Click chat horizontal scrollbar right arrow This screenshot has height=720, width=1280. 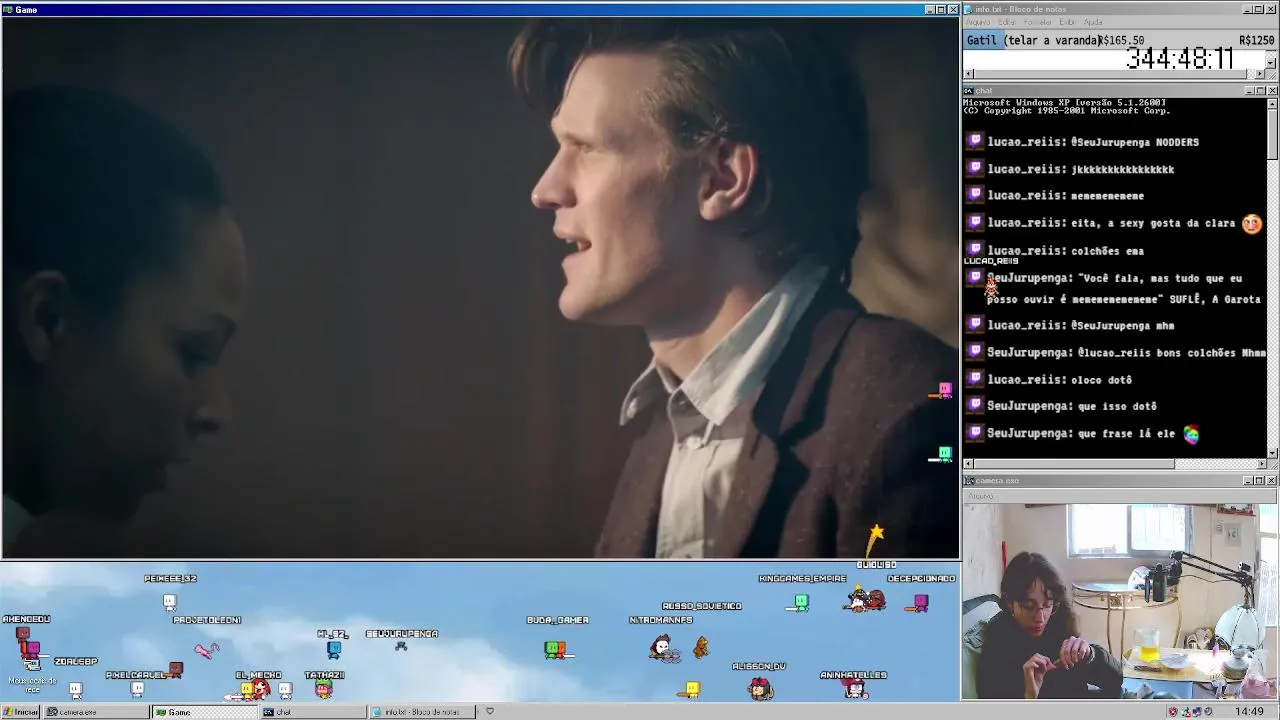tap(1260, 464)
